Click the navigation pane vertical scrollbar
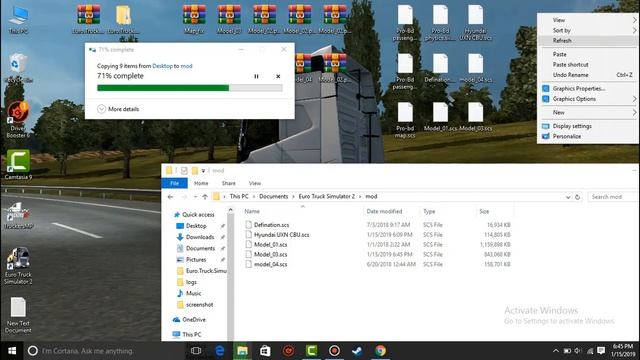This screenshot has height=360, width=640. pos(231,273)
